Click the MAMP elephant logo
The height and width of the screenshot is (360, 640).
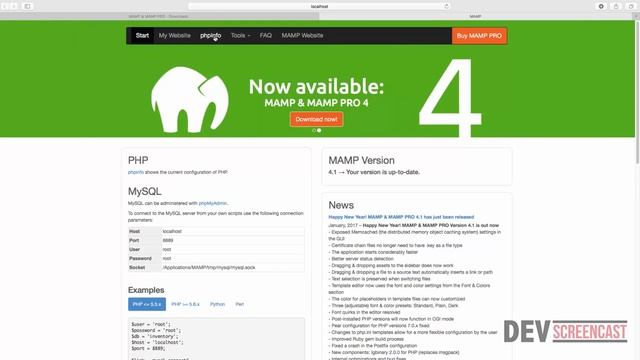190,100
